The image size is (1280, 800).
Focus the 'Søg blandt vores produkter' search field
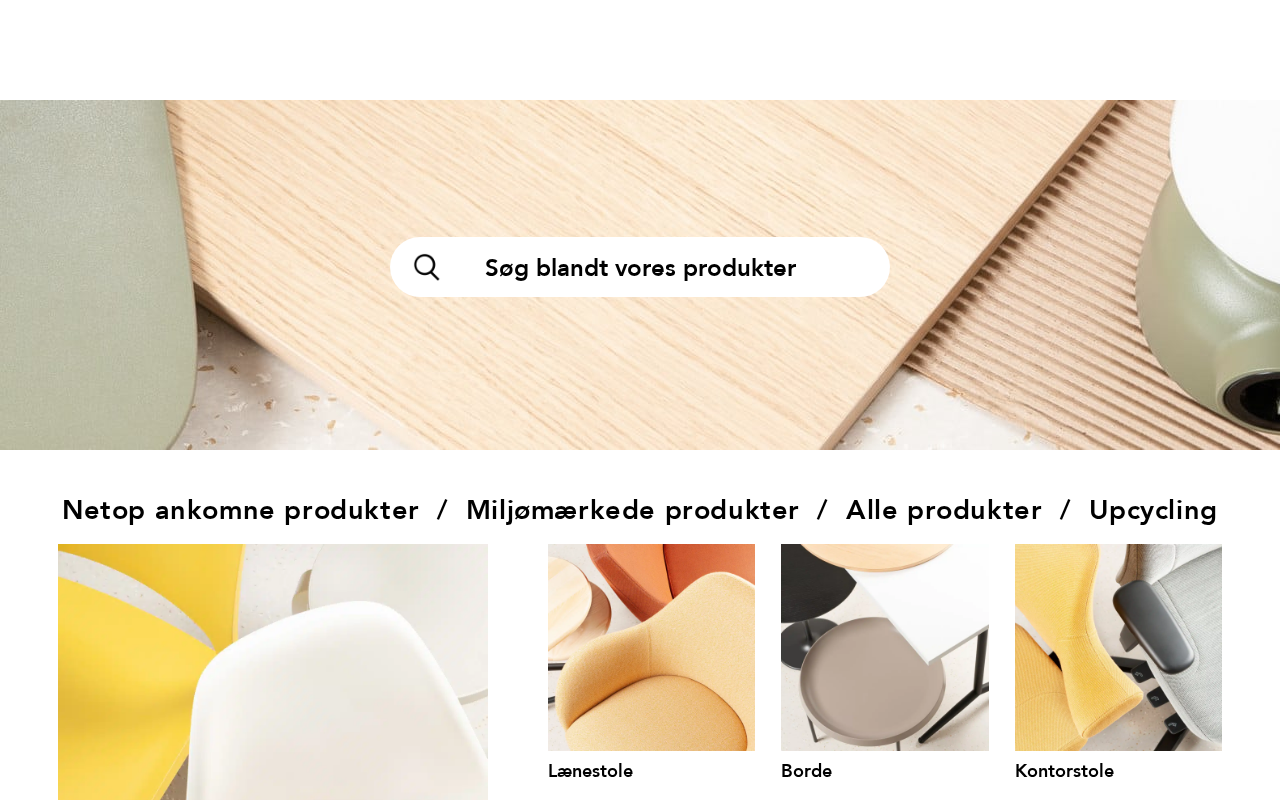(x=640, y=267)
